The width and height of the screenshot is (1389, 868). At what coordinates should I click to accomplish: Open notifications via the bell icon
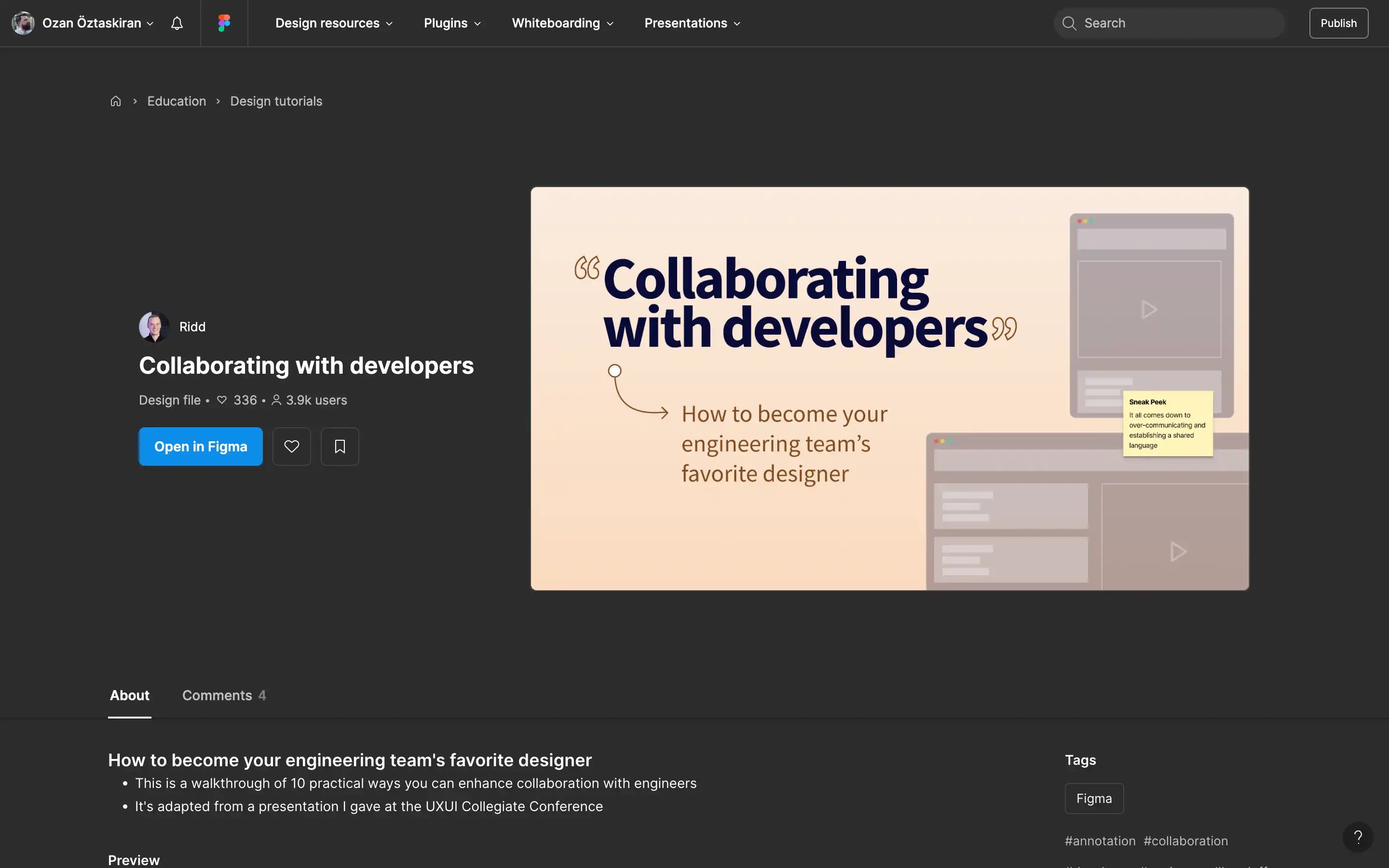coord(176,23)
